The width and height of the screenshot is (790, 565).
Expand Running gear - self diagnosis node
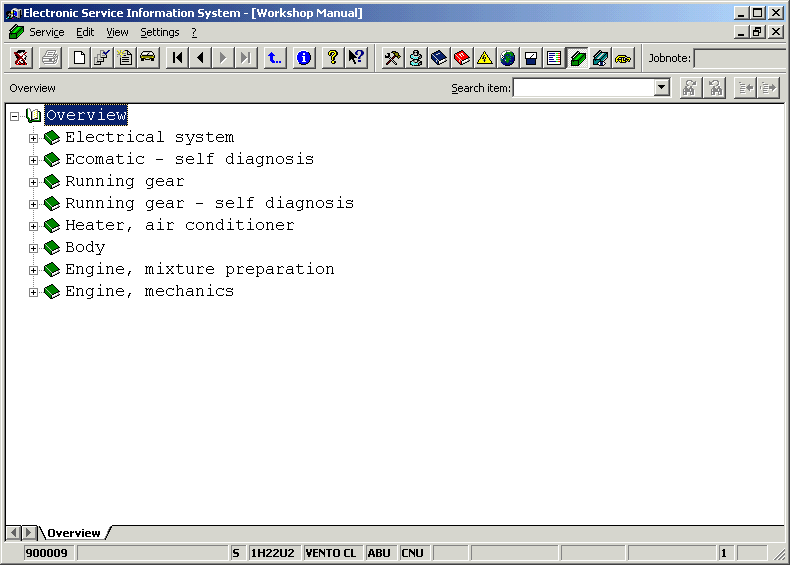coord(33,204)
